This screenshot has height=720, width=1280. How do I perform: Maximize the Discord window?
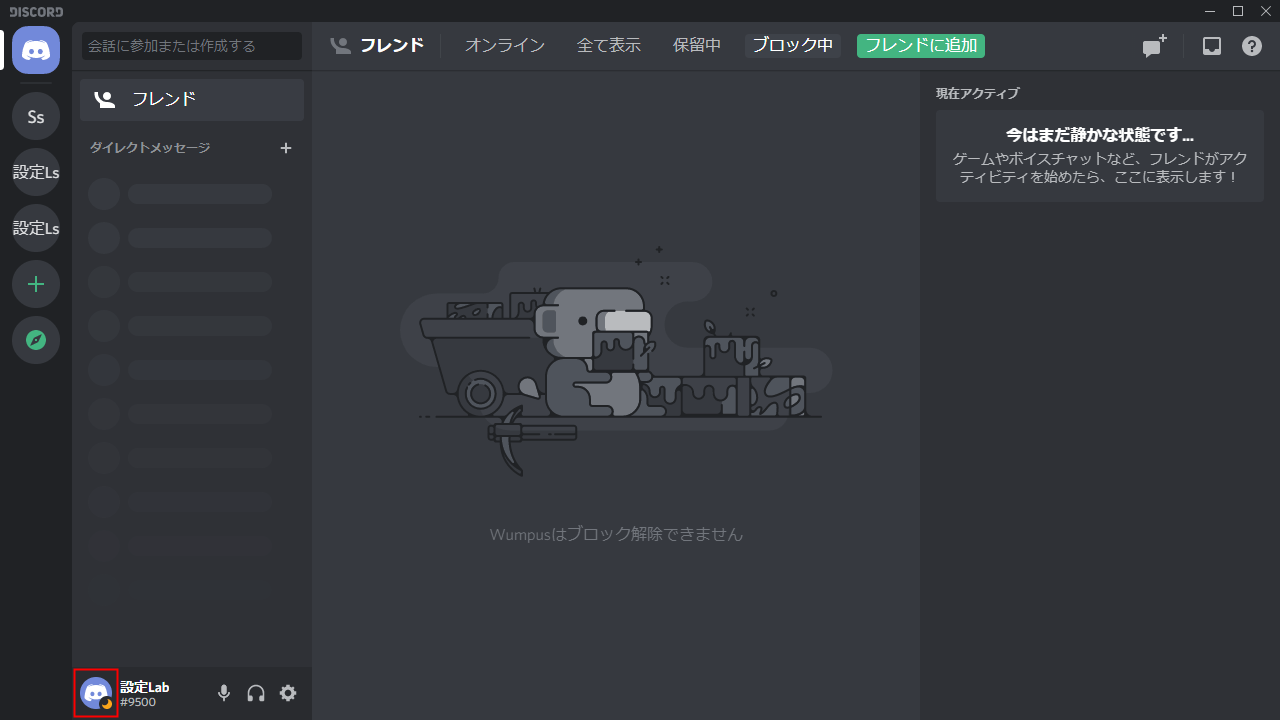pyautogui.click(x=1238, y=11)
